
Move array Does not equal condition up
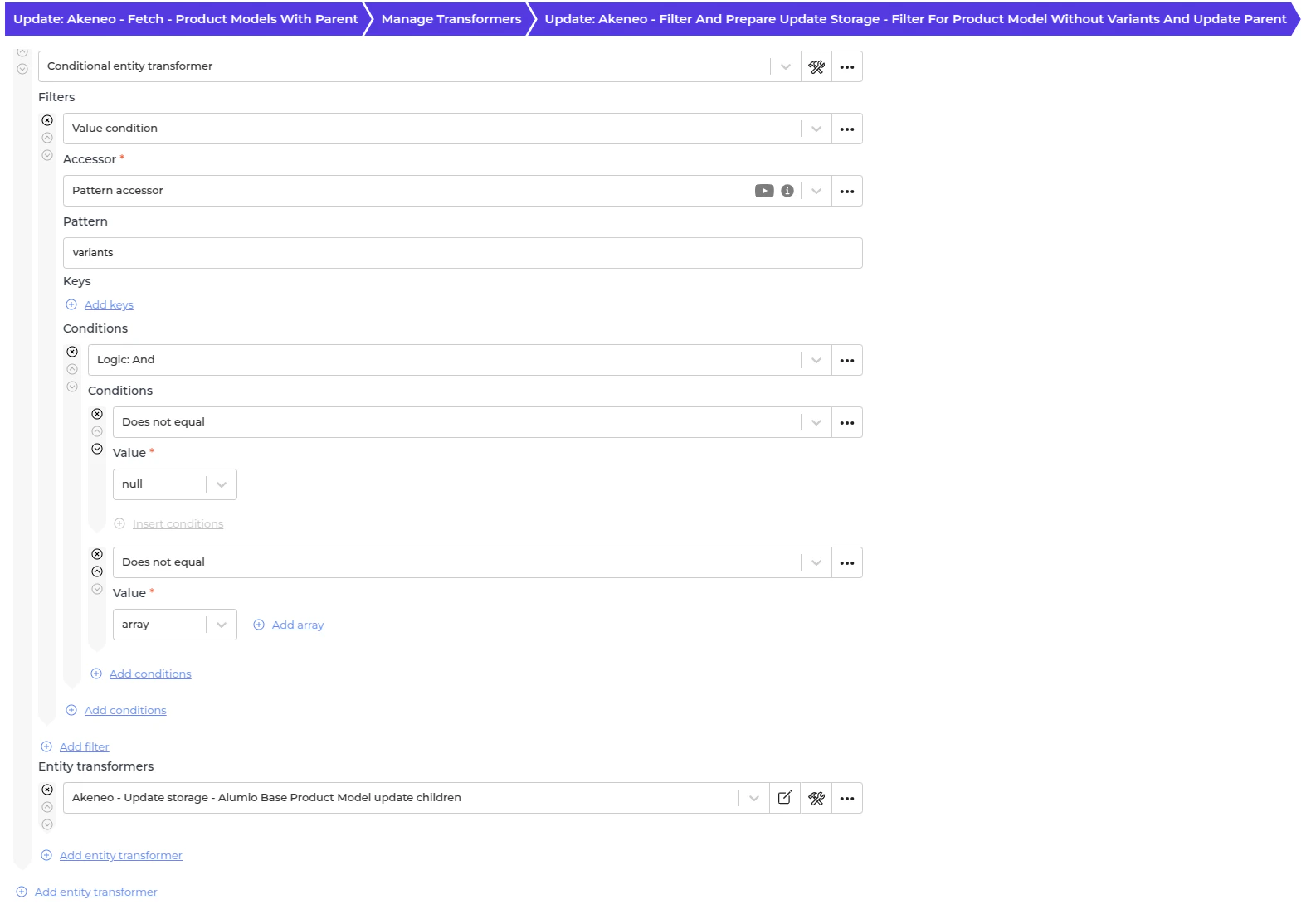click(97, 571)
